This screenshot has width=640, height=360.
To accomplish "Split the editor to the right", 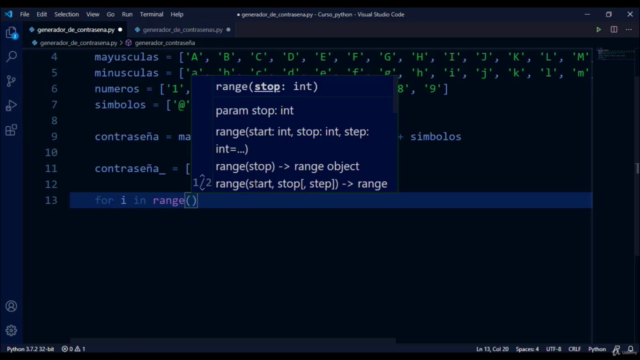I will pos(614,29).
